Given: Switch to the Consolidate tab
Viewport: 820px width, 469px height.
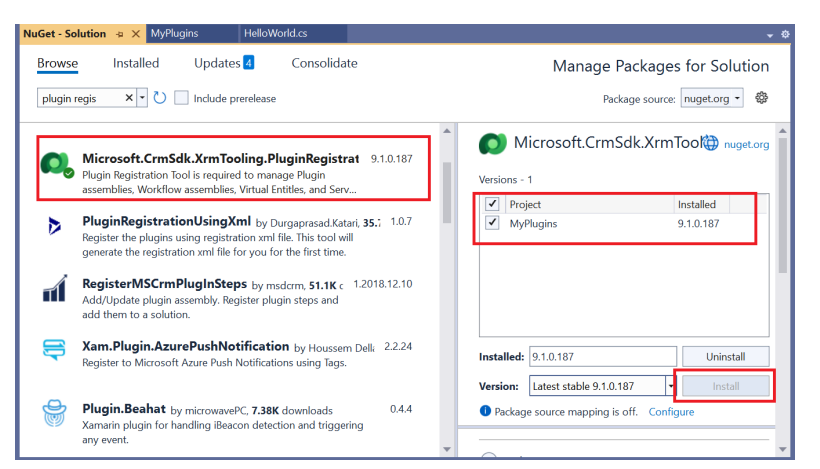Looking at the screenshot, I should coord(324,63).
